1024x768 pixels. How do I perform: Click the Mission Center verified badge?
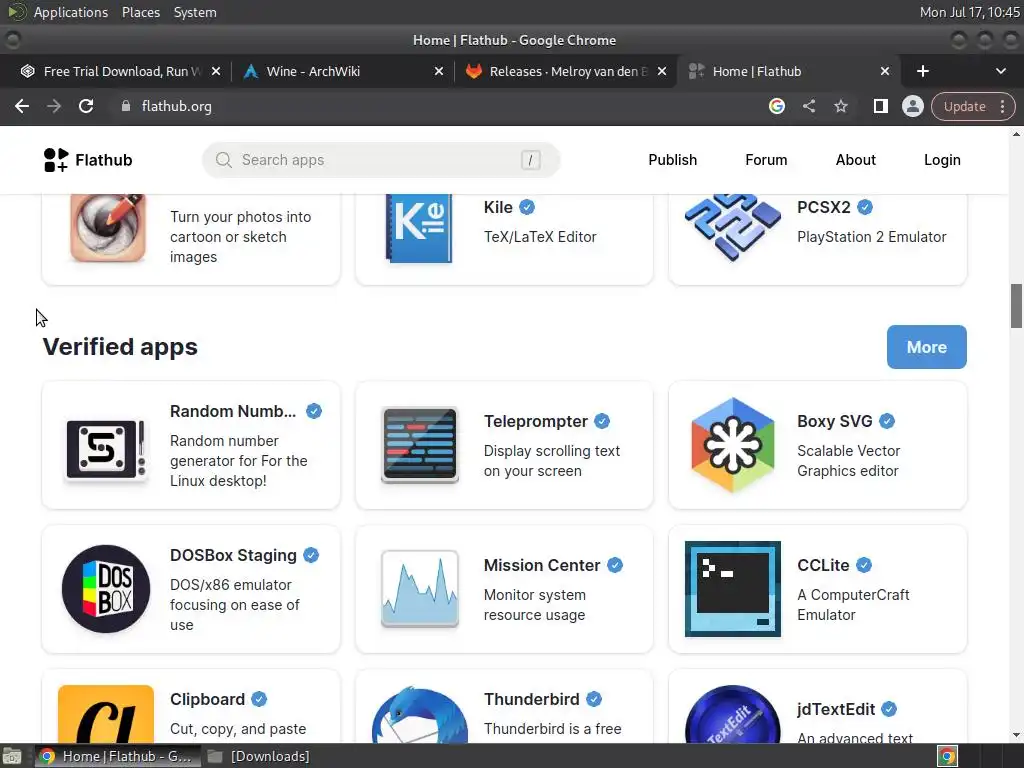pos(615,565)
